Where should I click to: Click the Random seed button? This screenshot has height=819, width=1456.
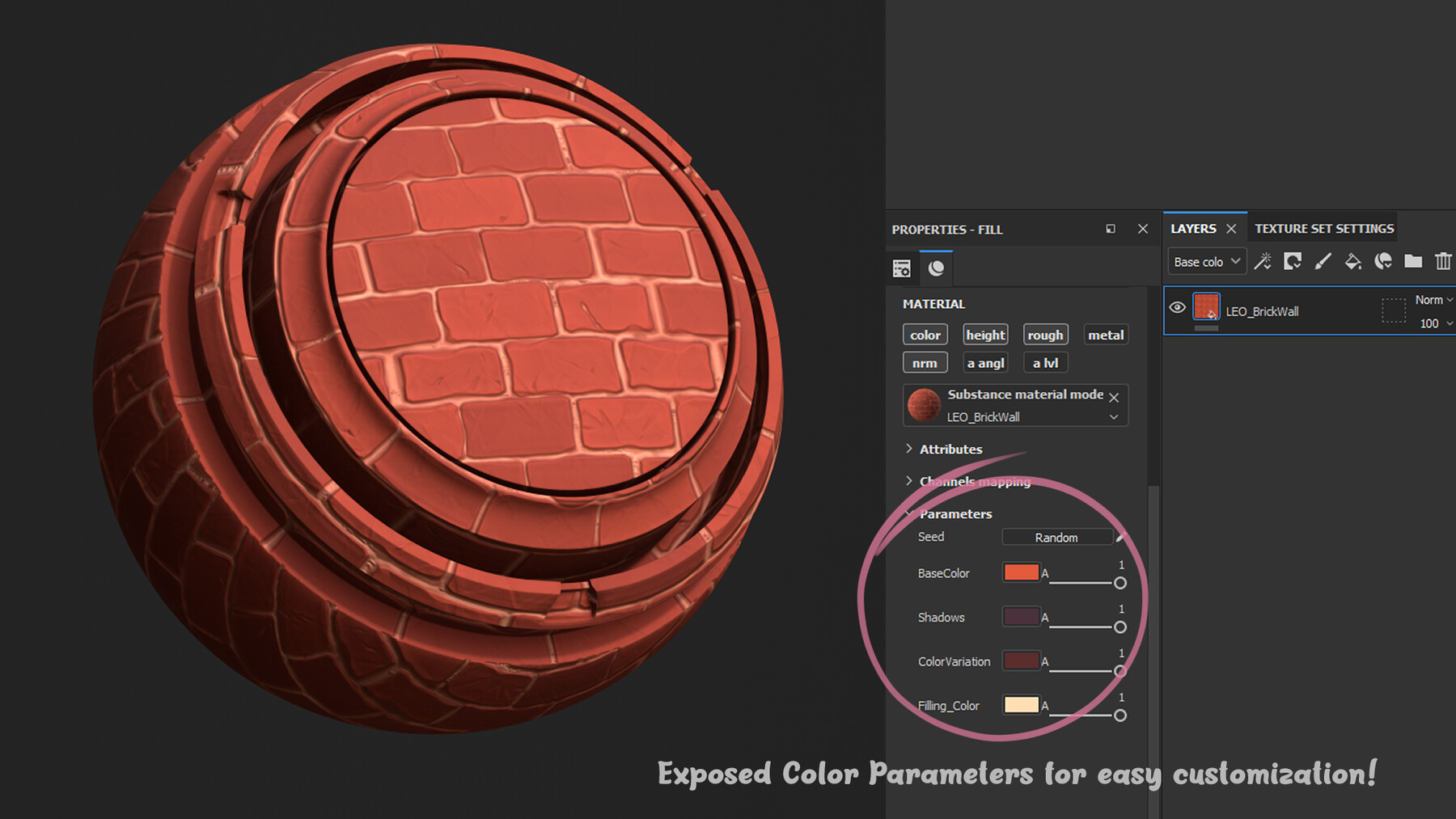[x=1057, y=537]
